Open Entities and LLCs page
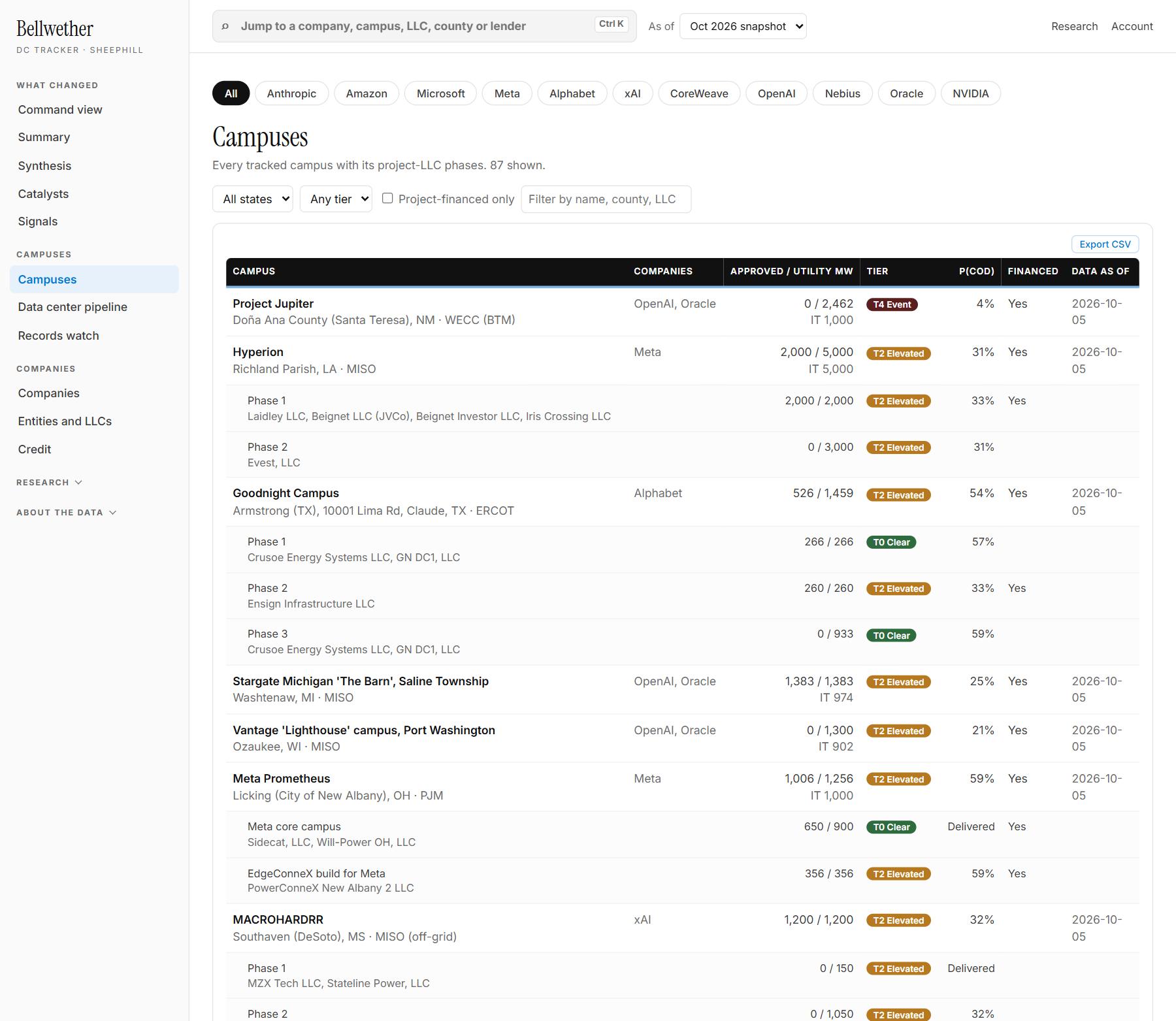 click(94, 421)
